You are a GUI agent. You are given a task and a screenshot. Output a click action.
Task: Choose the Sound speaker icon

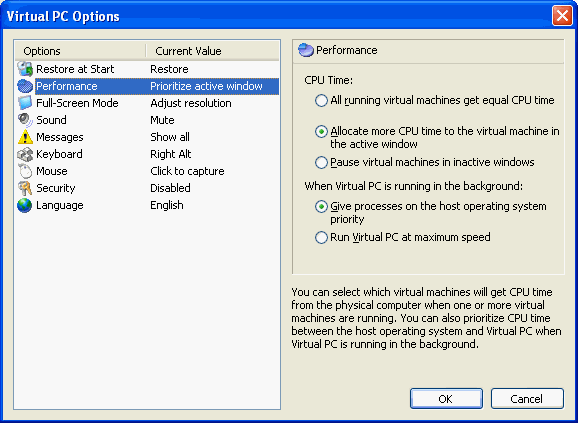point(25,120)
